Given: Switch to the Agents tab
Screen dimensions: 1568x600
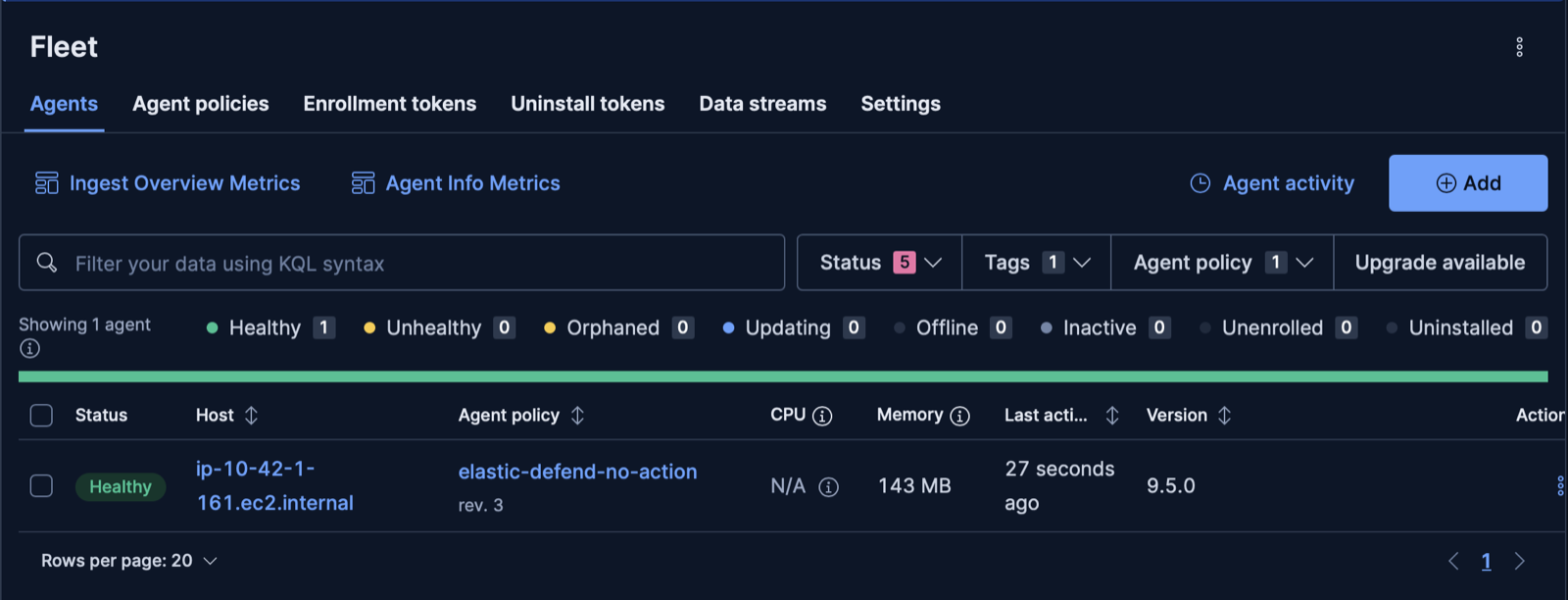Looking at the screenshot, I should [x=64, y=104].
